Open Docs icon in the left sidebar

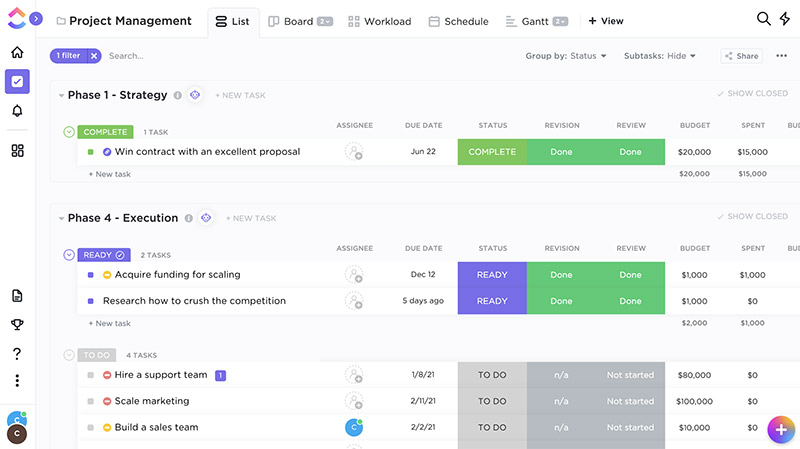coord(17,296)
